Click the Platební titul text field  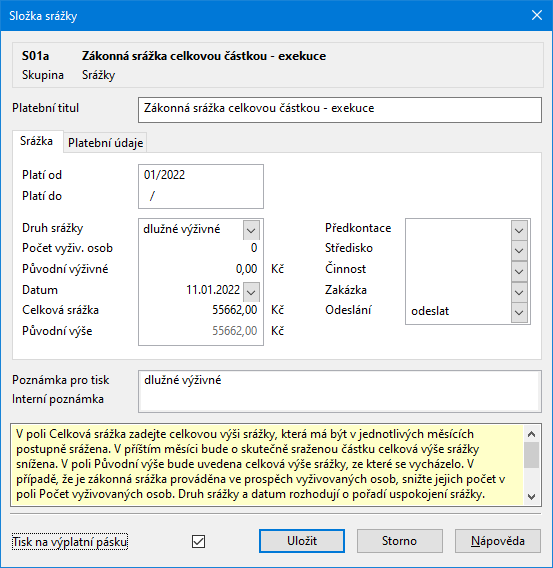pos(340,109)
